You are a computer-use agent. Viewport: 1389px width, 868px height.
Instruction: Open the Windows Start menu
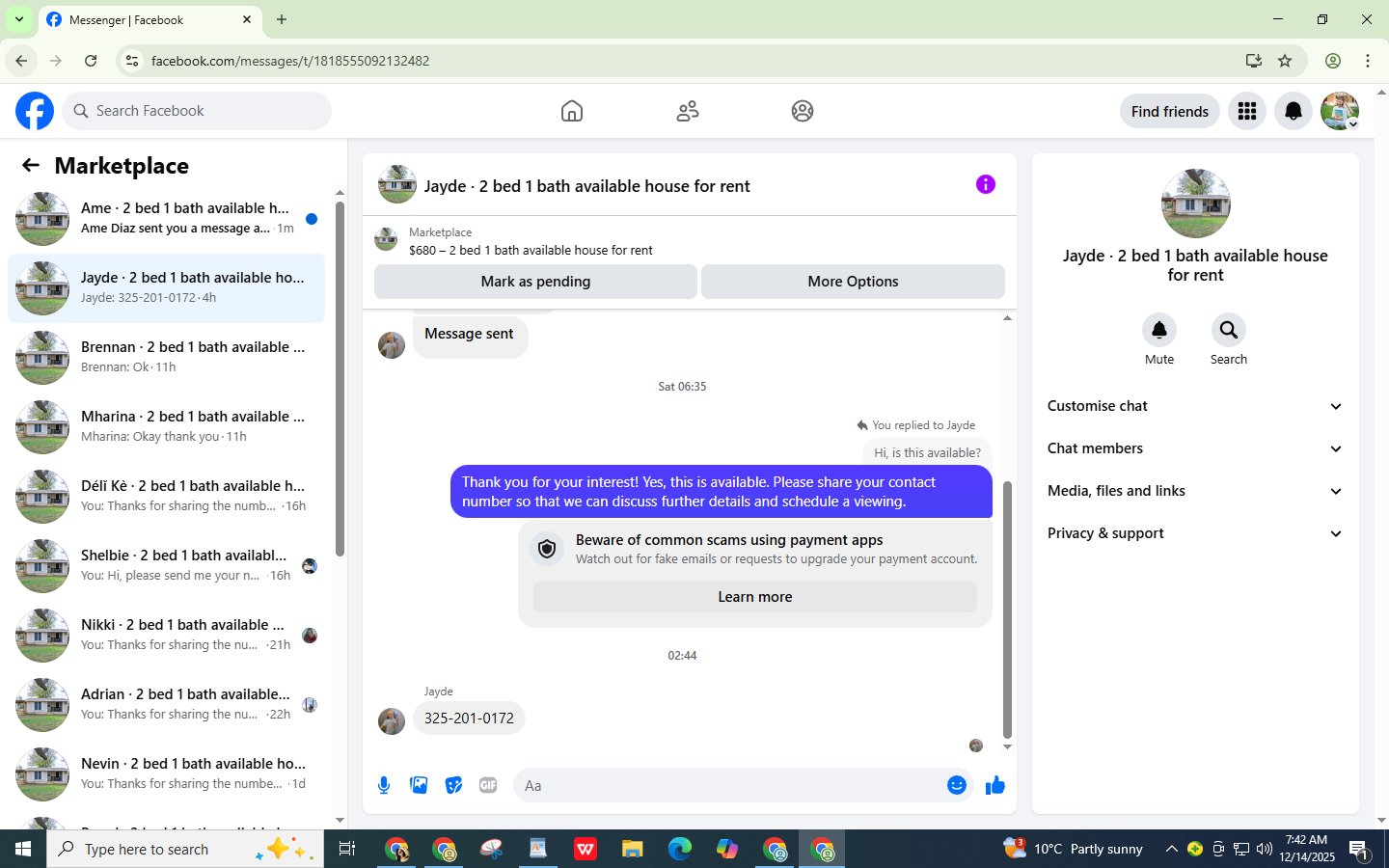click(x=23, y=849)
